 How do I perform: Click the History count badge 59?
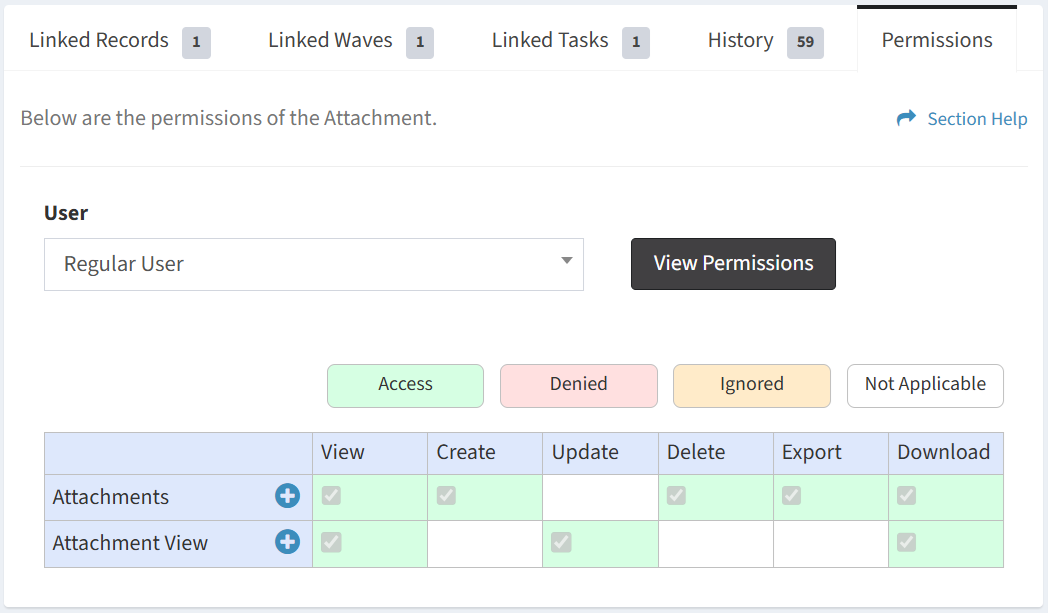(x=805, y=43)
